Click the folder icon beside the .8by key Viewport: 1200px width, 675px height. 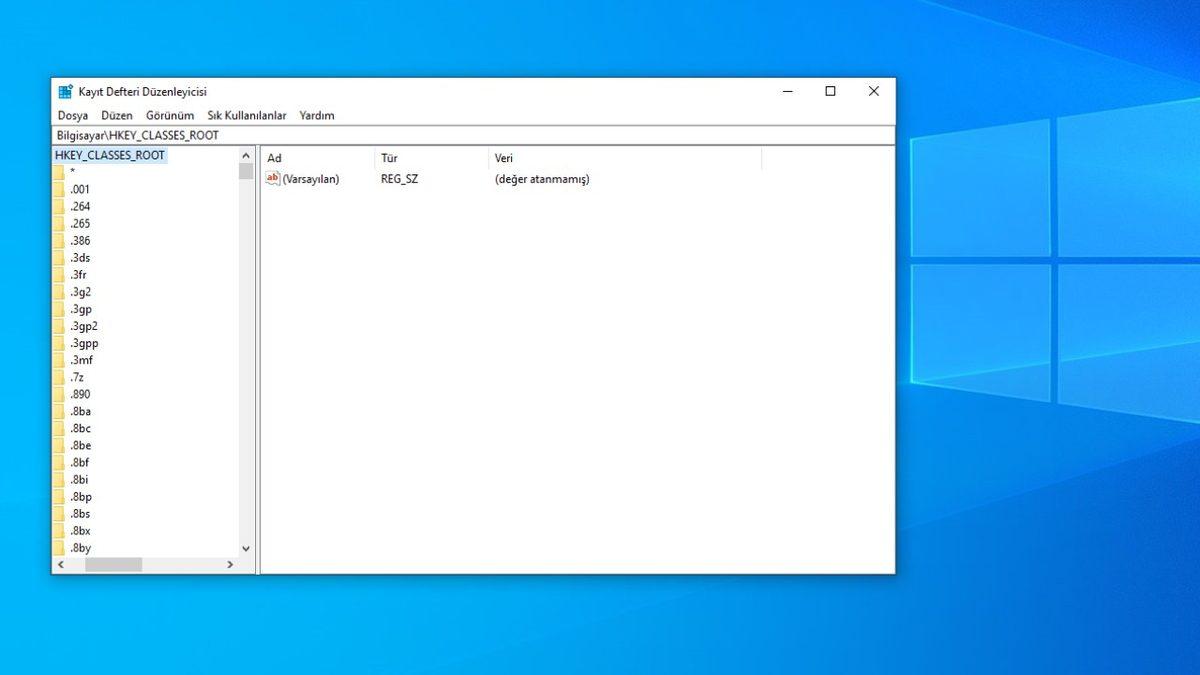pyautogui.click(x=61, y=548)
